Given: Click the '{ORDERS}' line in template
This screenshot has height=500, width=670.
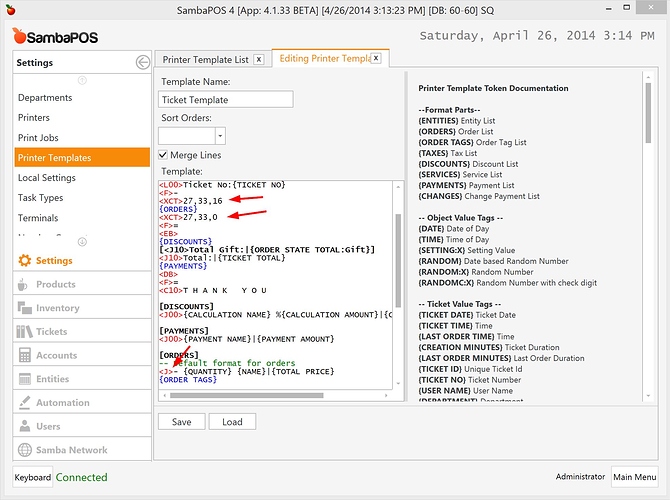Looking at the screenshot, I should point(178,209).
